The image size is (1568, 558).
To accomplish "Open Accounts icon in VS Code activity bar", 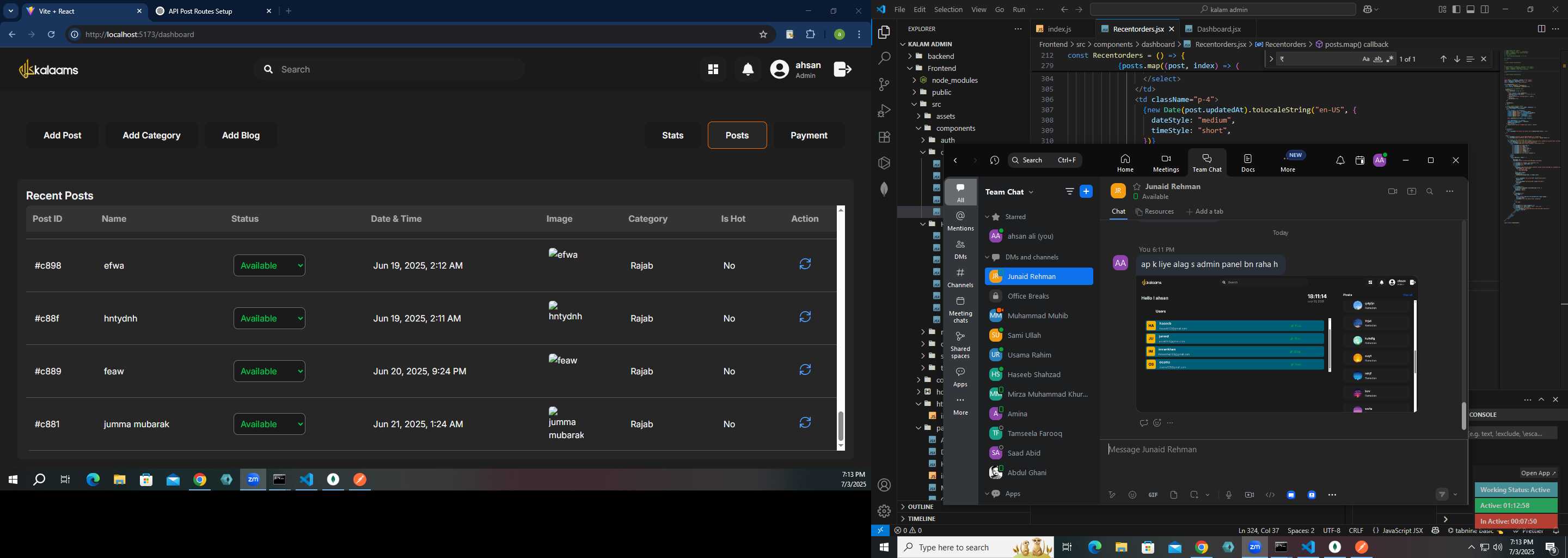I will click(884, 486).
